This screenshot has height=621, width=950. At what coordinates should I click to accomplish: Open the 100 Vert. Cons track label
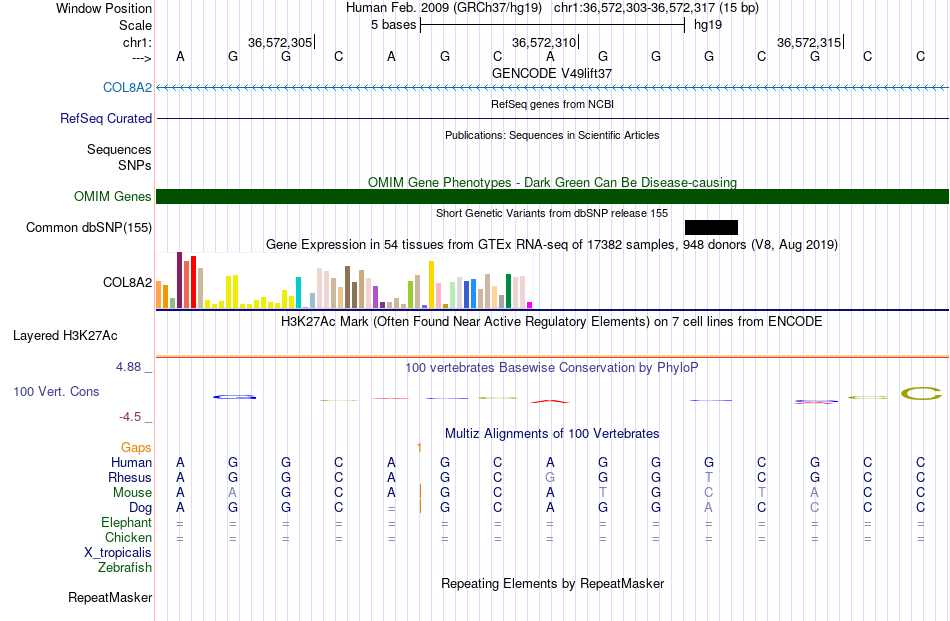point(56,391)
